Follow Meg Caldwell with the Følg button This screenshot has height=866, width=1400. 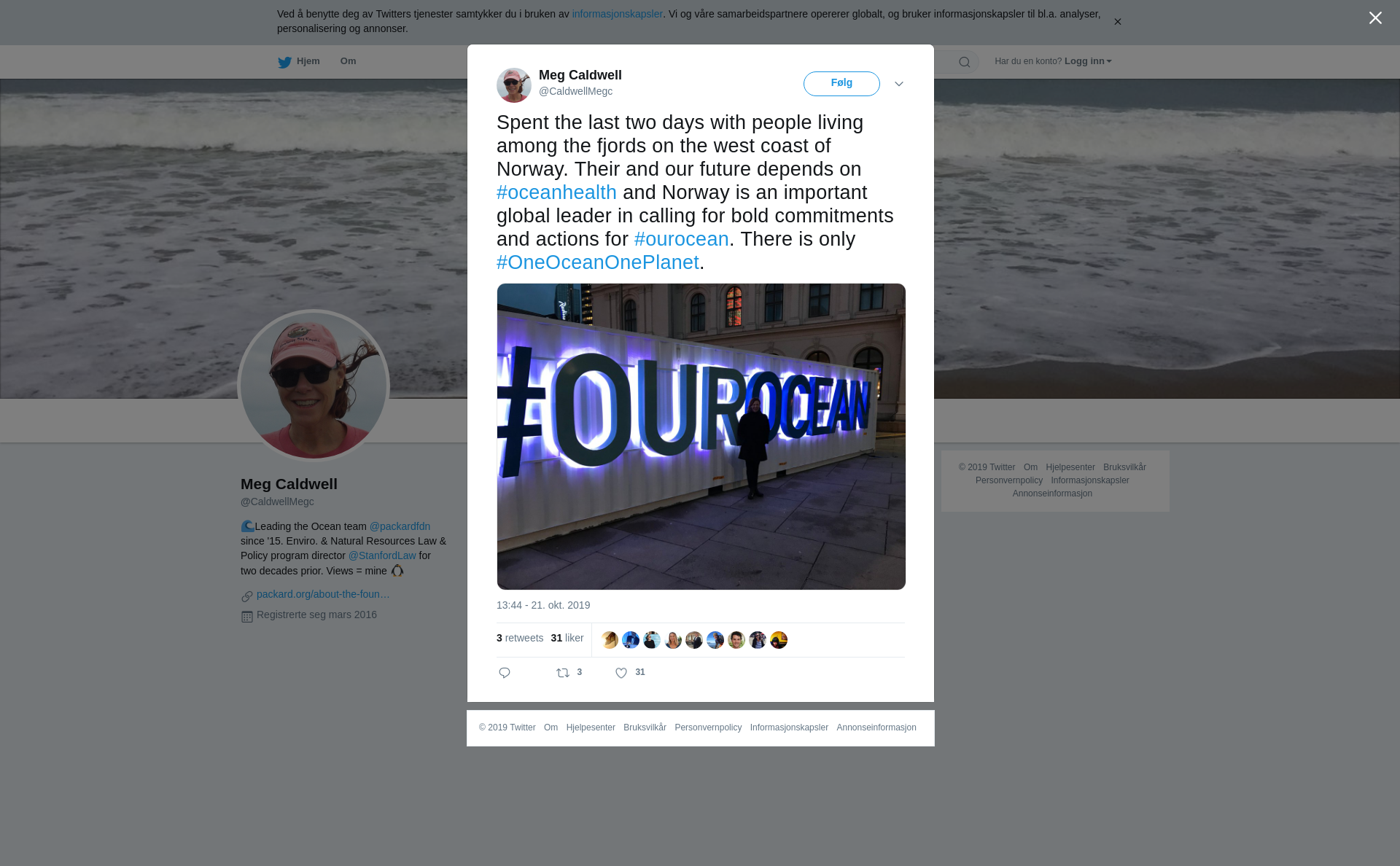841,83
